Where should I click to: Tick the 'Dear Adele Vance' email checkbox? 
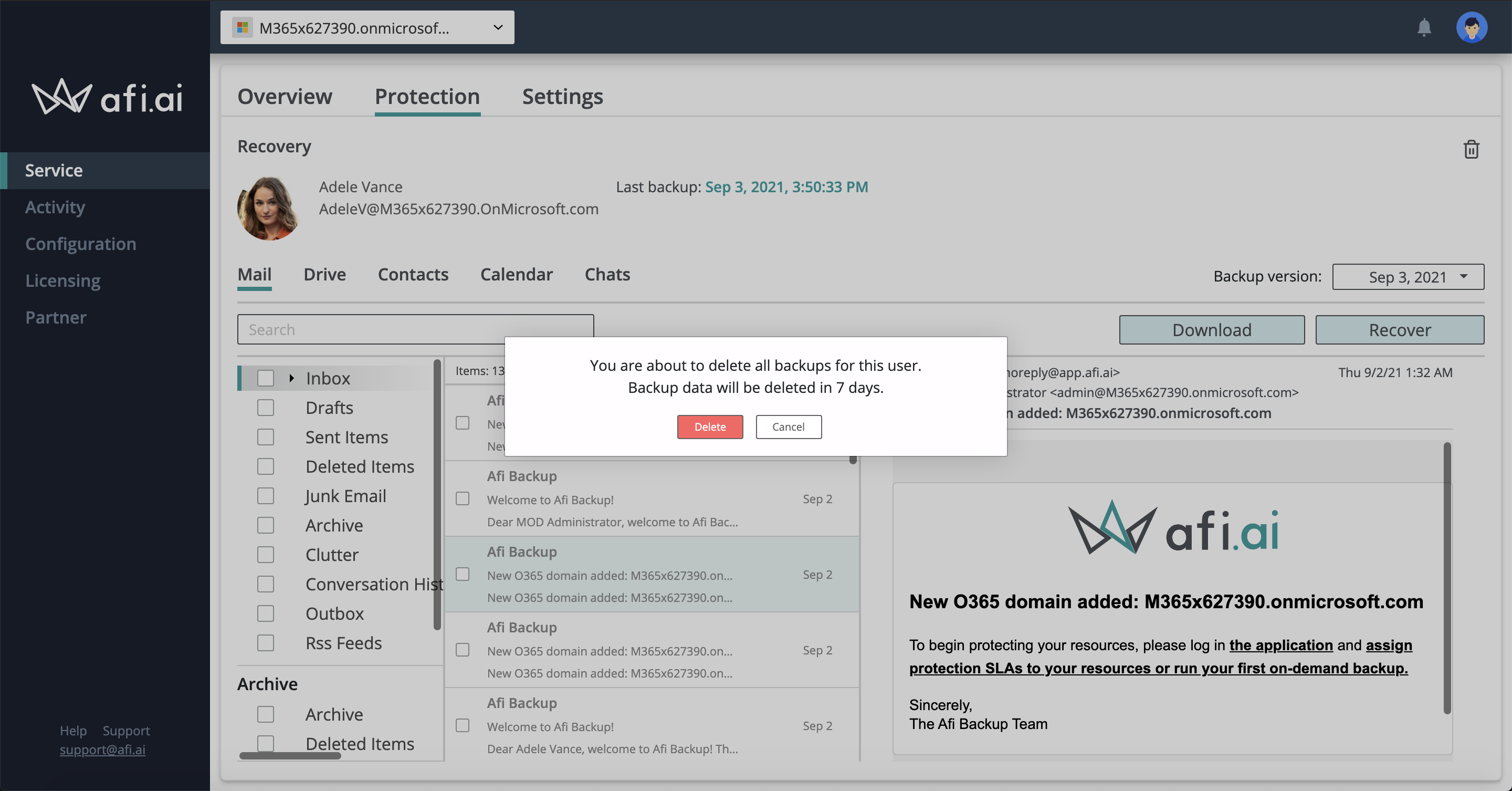tap(463, 726)
